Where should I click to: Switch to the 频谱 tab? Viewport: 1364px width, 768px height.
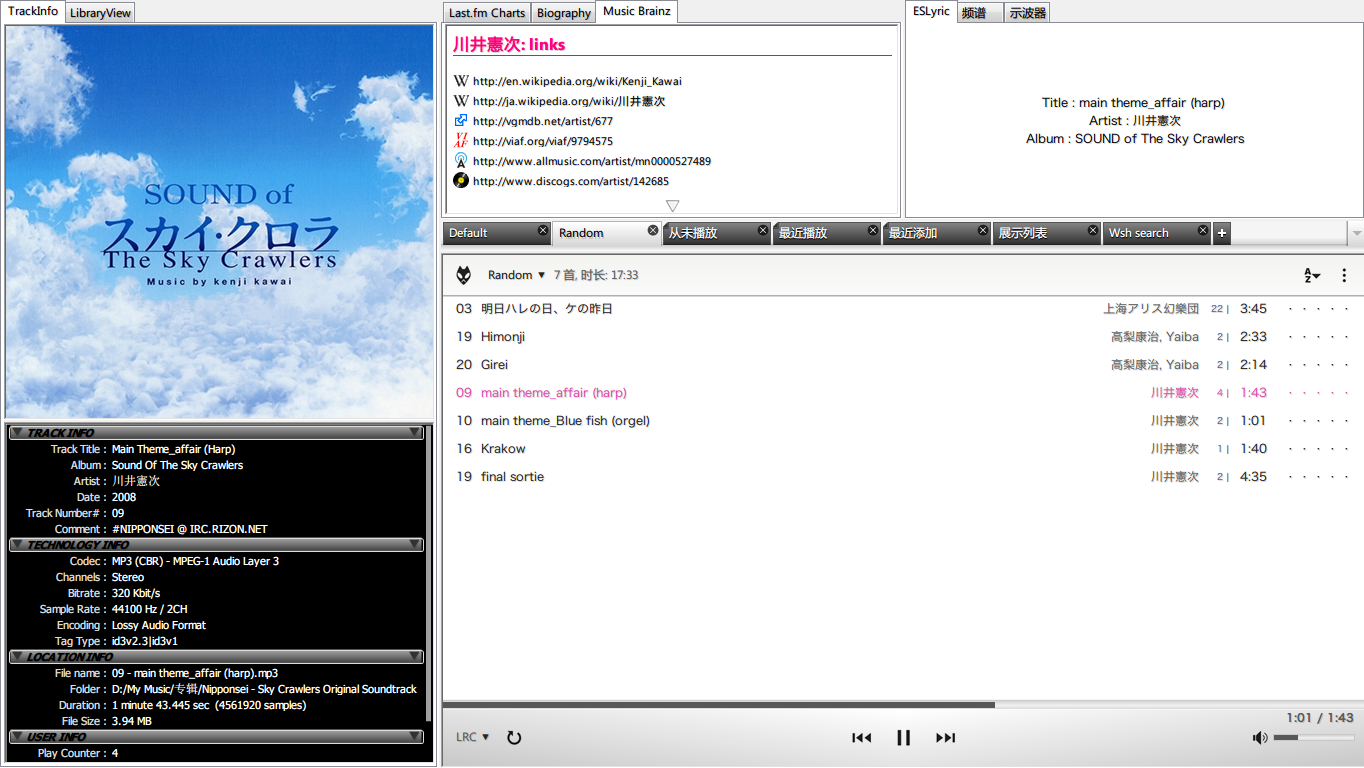980,13
